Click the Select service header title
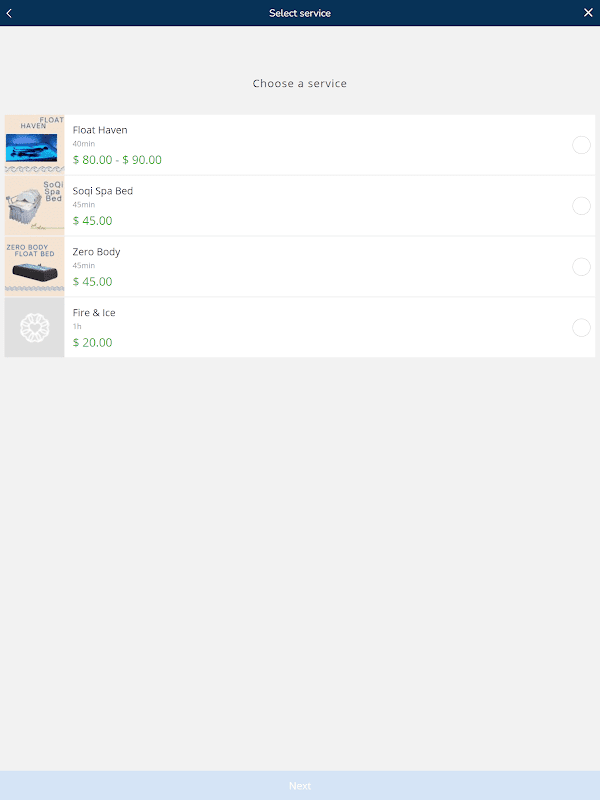600x800 pixels. [300, 13]
